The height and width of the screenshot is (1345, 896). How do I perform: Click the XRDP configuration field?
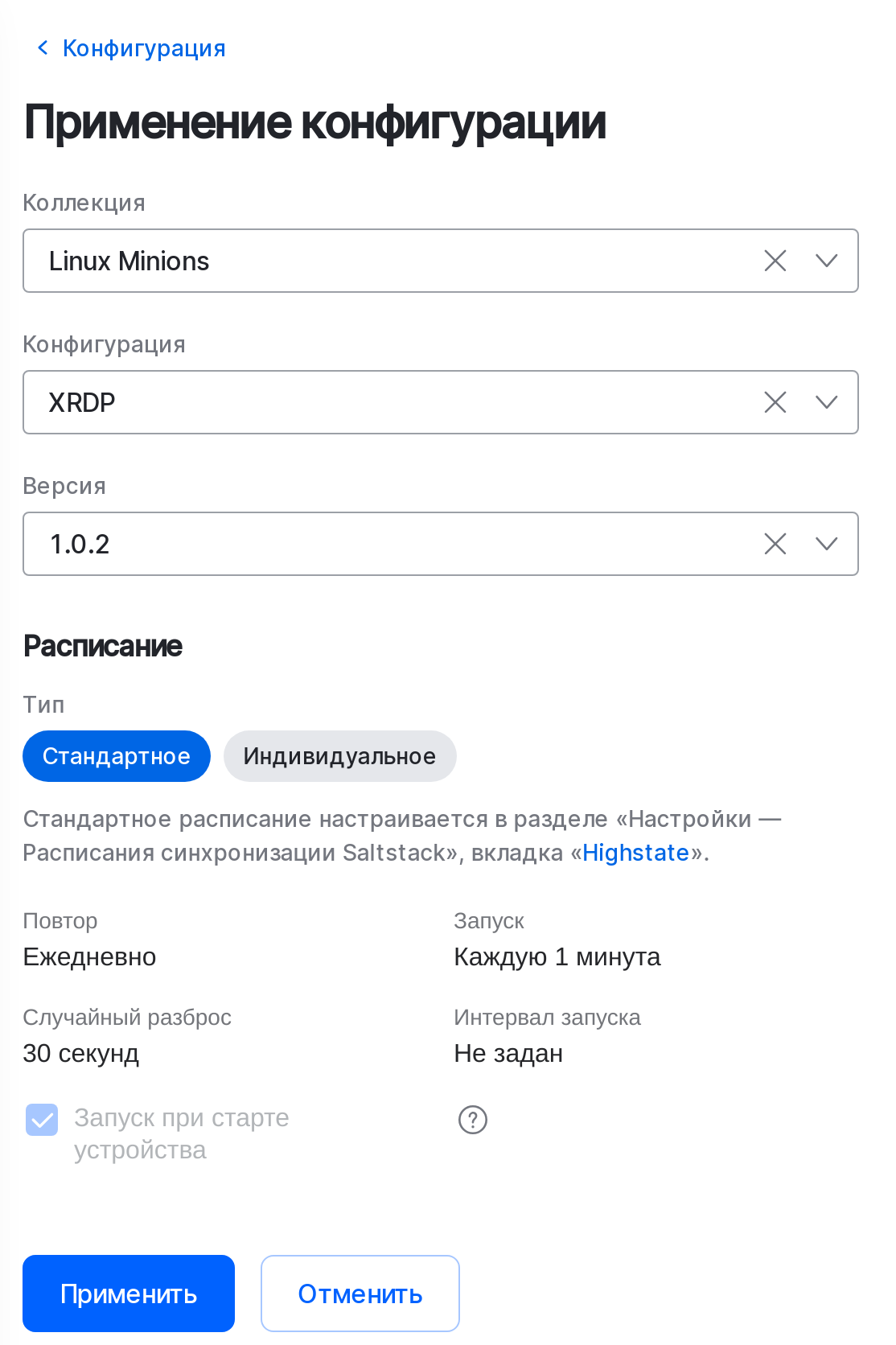tap(386, 402)
